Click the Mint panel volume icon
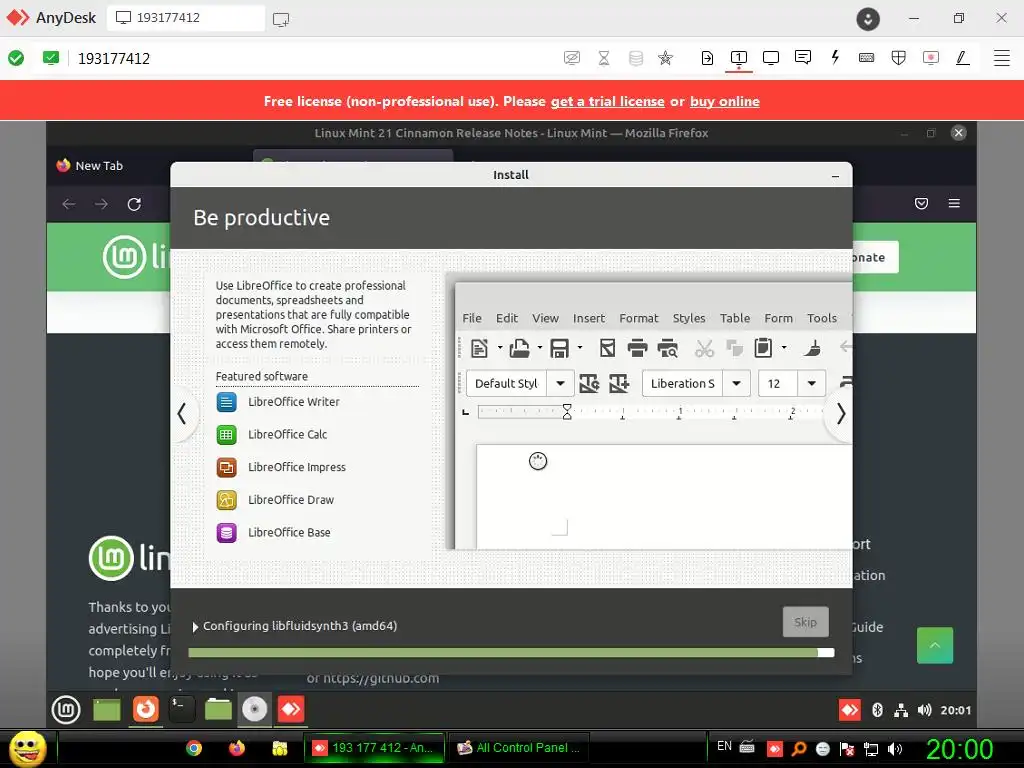Screen dimensions: 1024x768 point(924,710)
